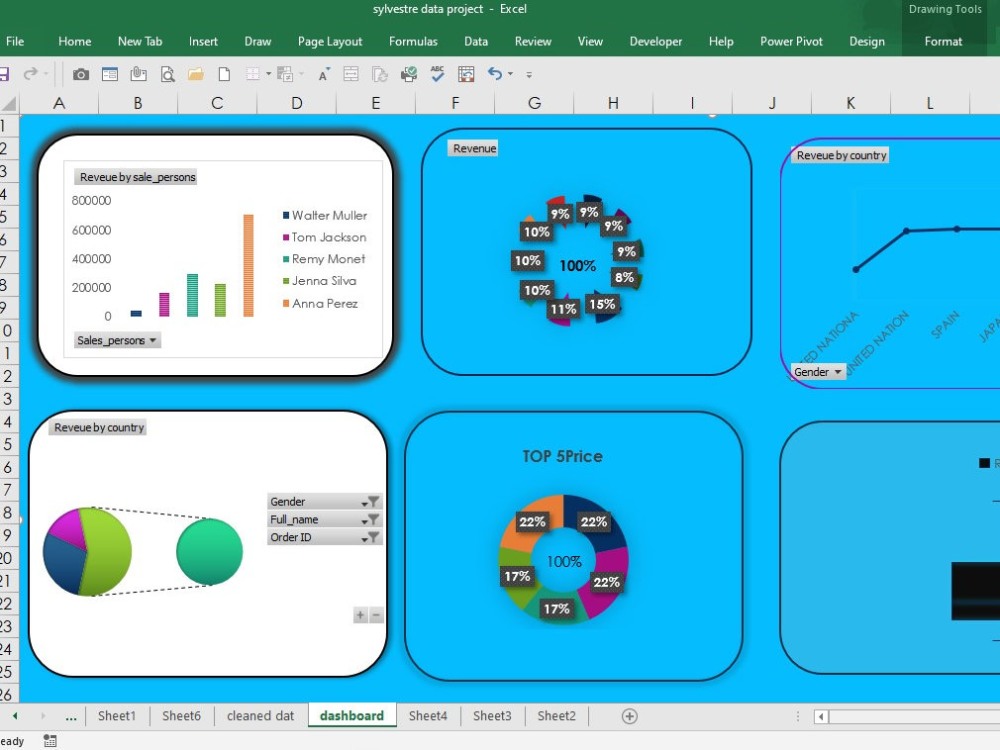Add a new sheet with plus icon
1000x750 pixels.
pyautogui.click(x=629, y=716)
